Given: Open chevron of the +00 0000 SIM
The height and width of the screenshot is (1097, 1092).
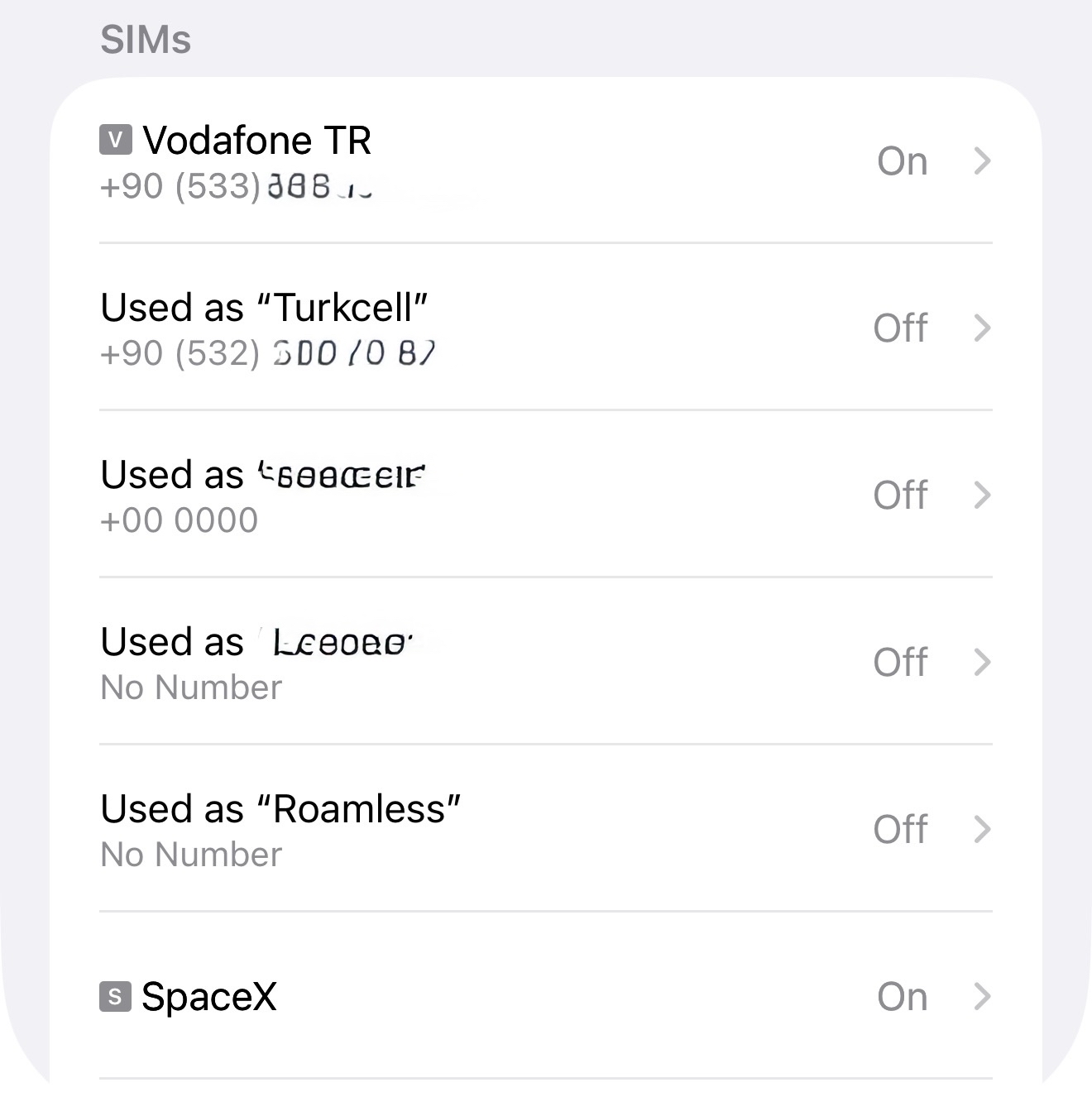Looking at the screenshot, I should pos(982,496).
